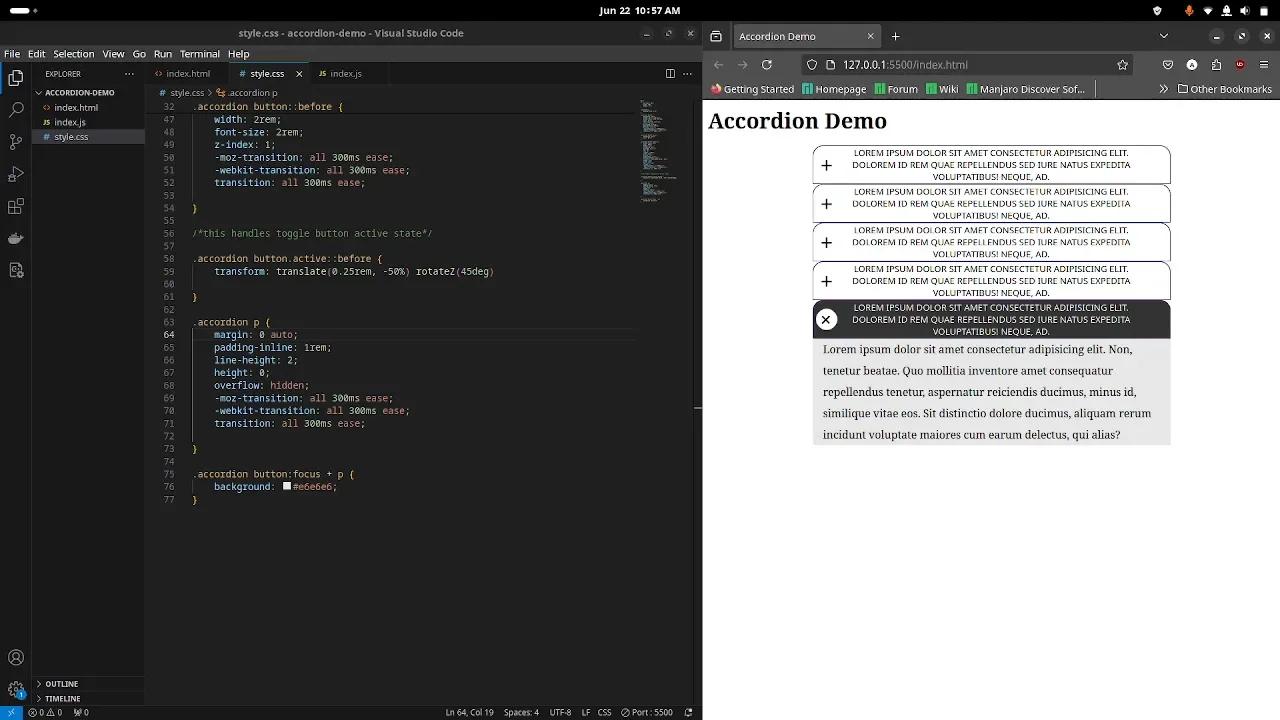Go to line via Ln 64, Col 19

pyautogui.click(x=469, y=712)
